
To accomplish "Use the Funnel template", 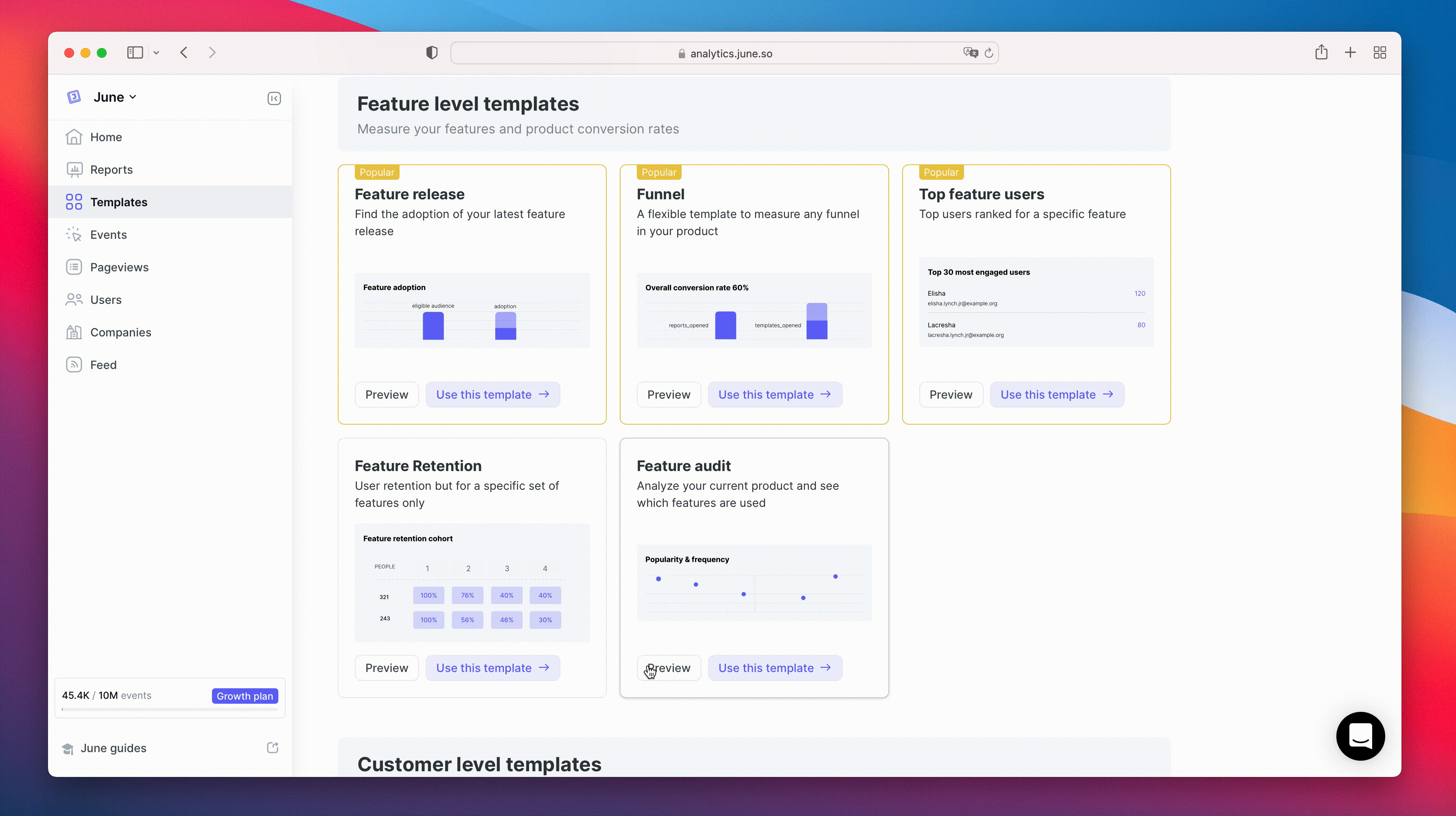I will tap(775, 395).
